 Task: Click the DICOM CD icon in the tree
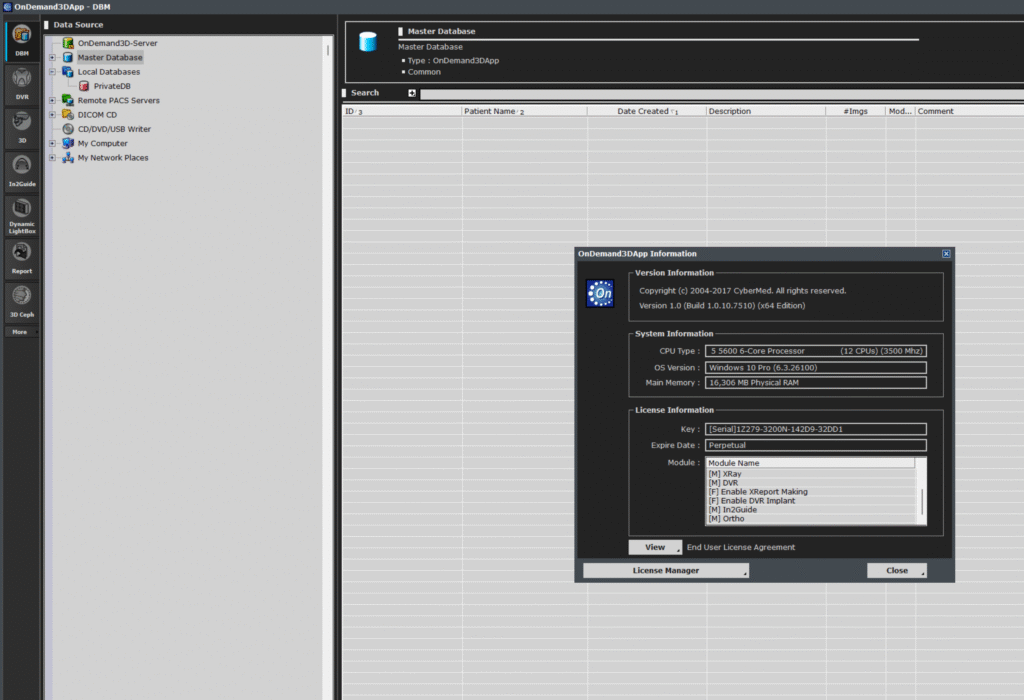coord(68,115)
